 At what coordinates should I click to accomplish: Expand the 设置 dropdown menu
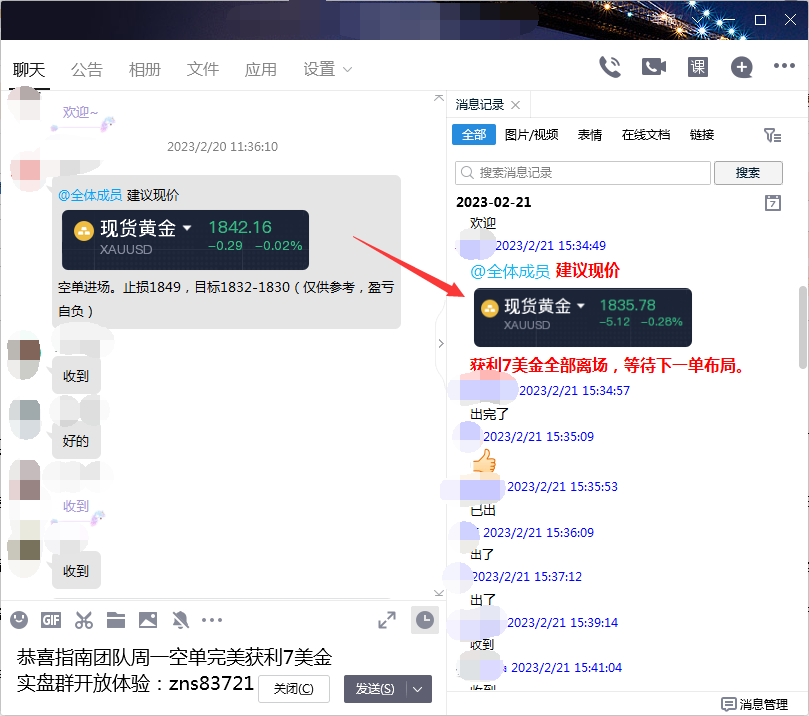coord(328,69)
